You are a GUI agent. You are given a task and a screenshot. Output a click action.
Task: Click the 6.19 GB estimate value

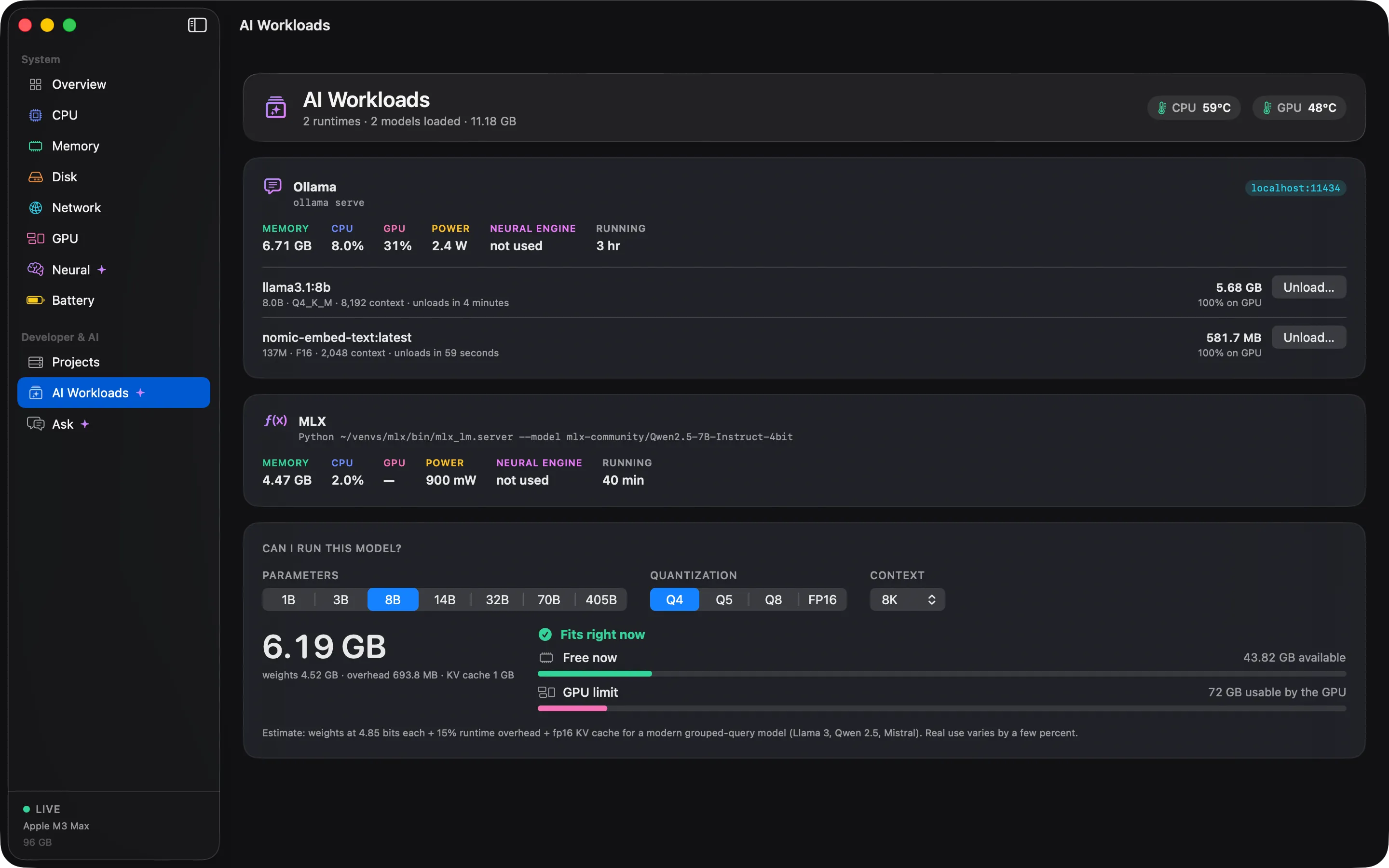(x=324, y=646)
